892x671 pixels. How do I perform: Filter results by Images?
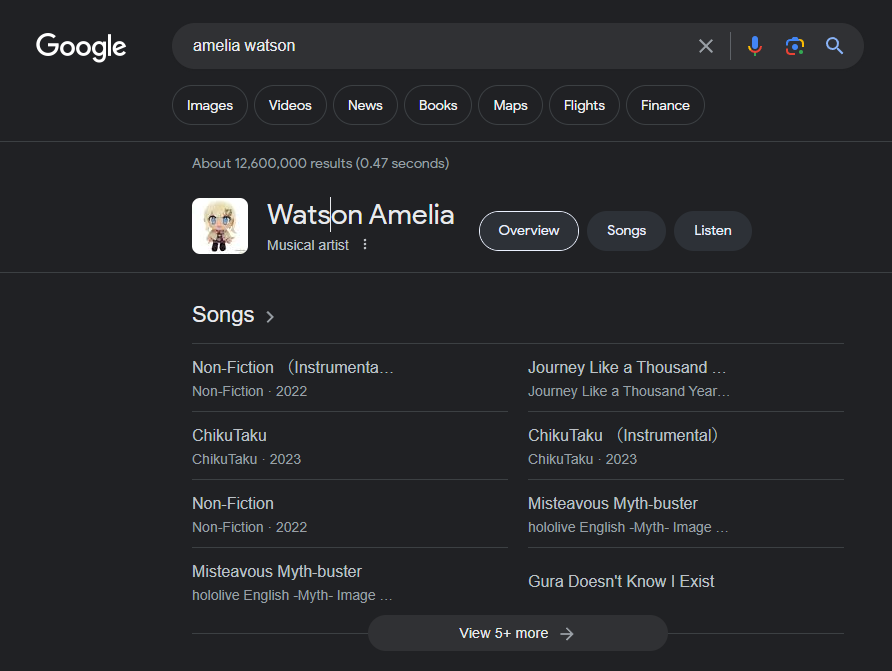click(x=210, y=105)
